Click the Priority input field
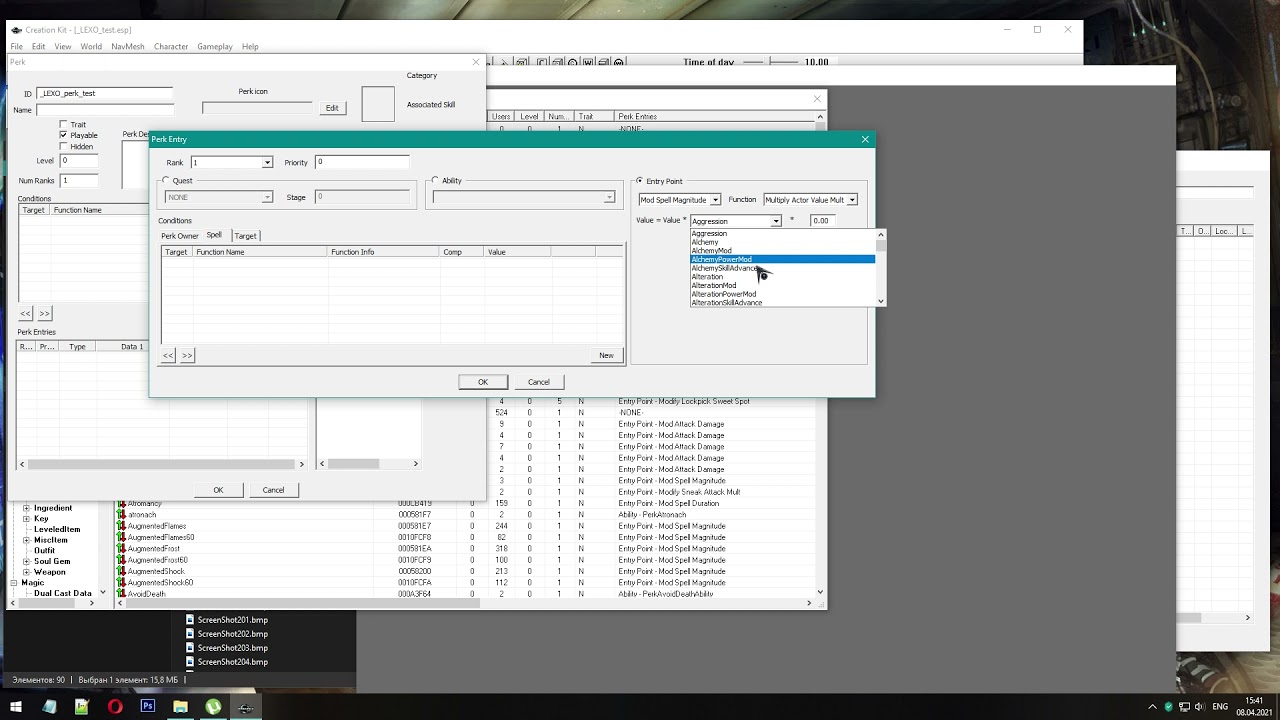This screenshot has width=1280, height=720. click(362, 162)
